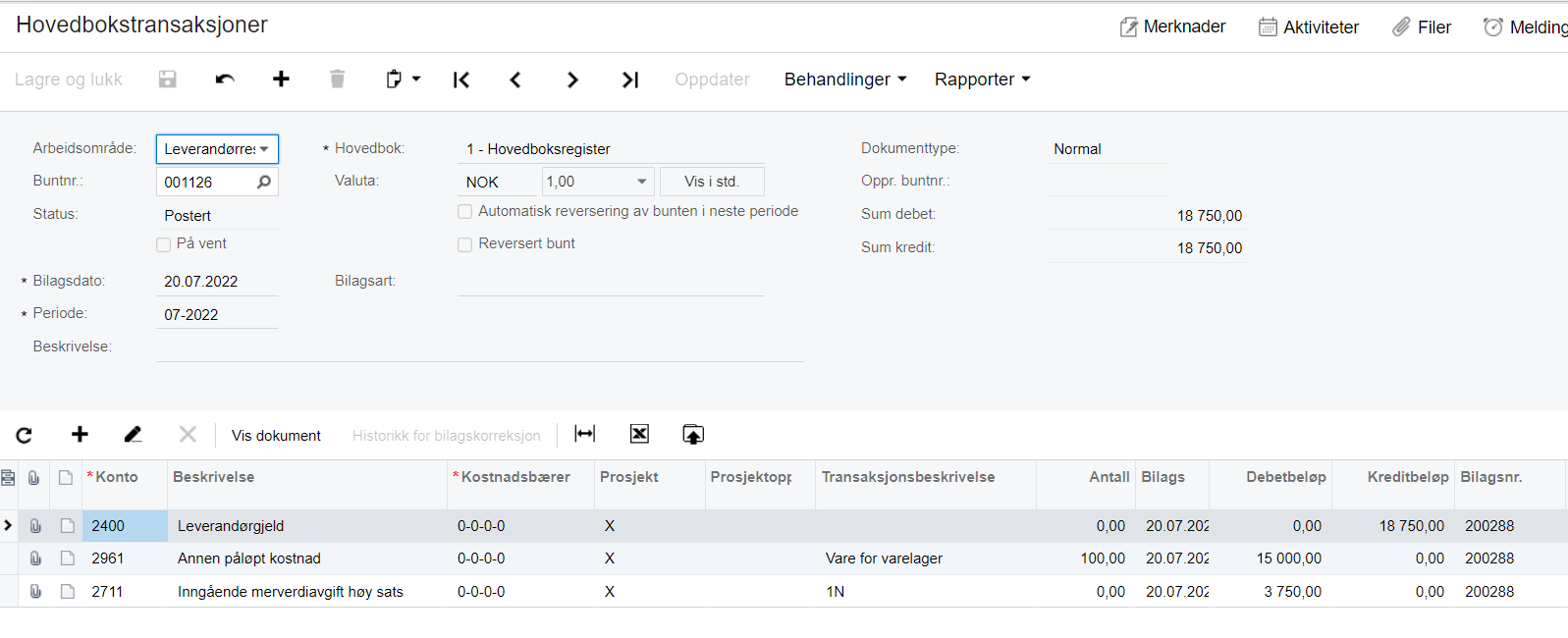Sort by the Konto column header
The image size is (1568, 638).
pos(117,477)
